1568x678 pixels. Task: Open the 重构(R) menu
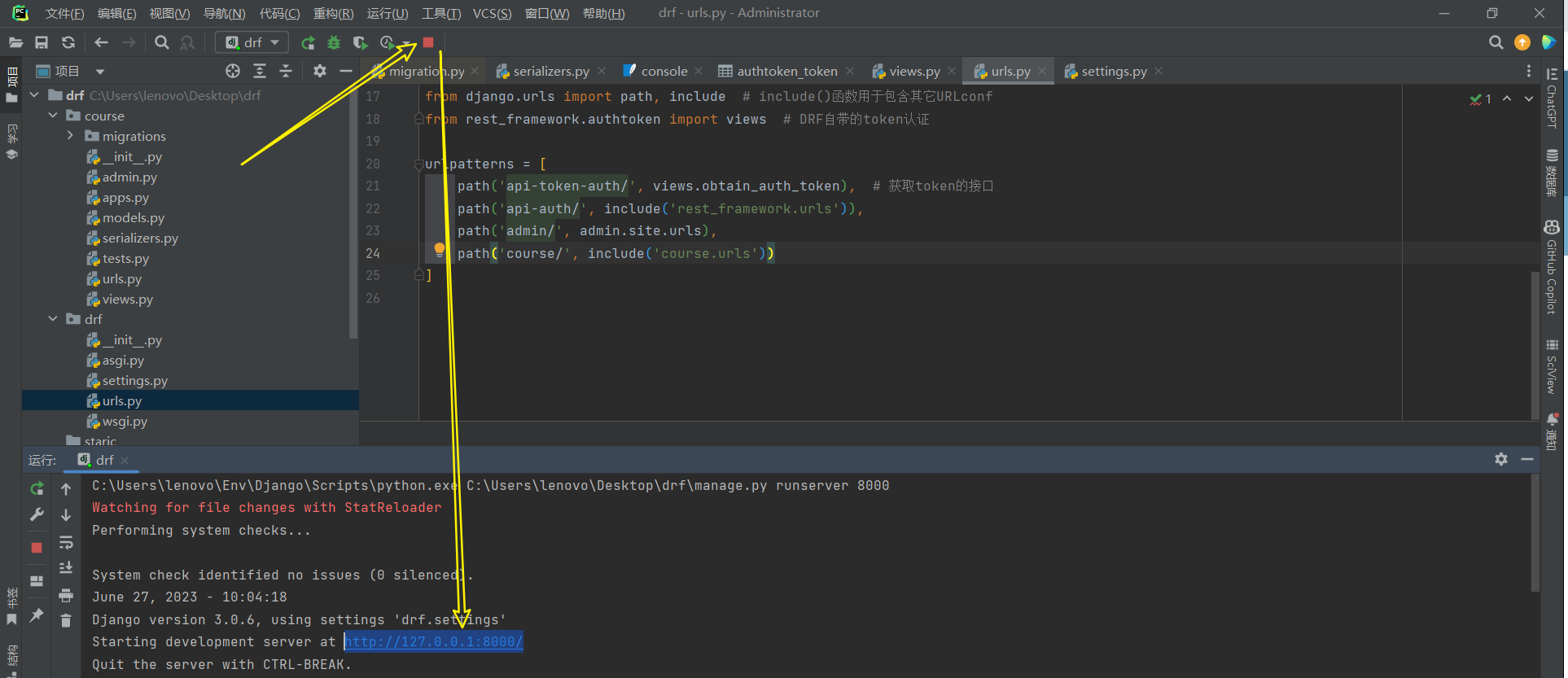click(x=333, y=13)
